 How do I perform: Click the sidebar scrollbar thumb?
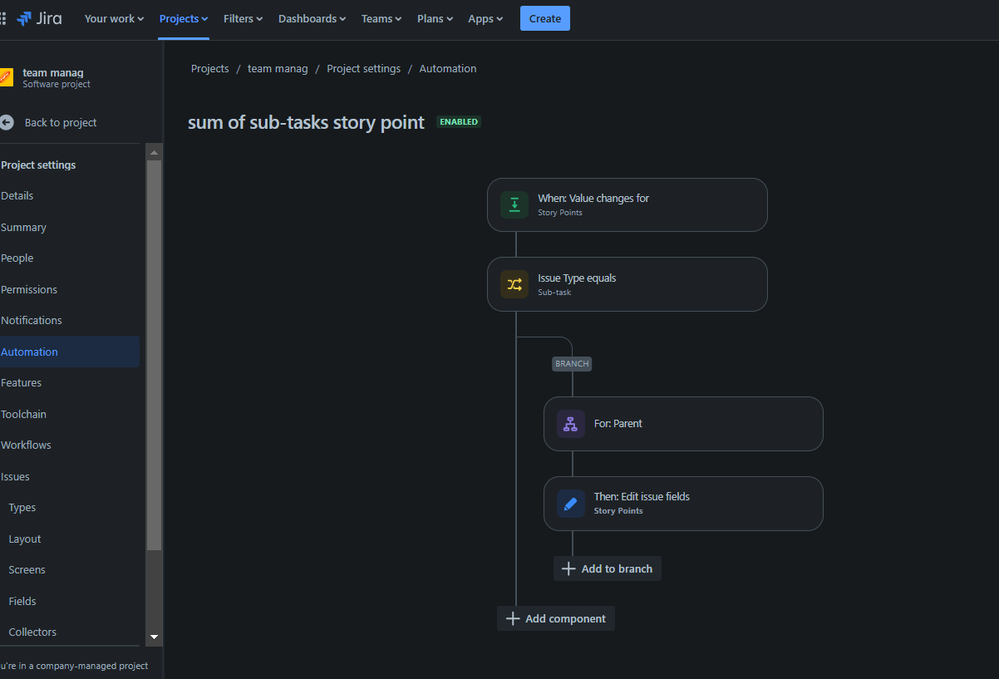tap(154, 355)
